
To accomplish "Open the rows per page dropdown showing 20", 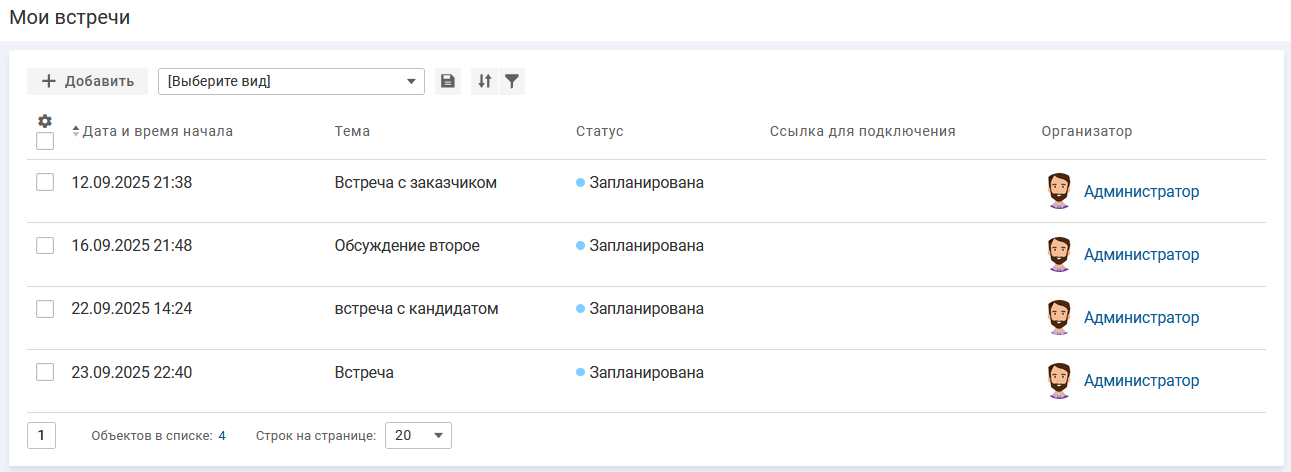I will coord(418,436).
